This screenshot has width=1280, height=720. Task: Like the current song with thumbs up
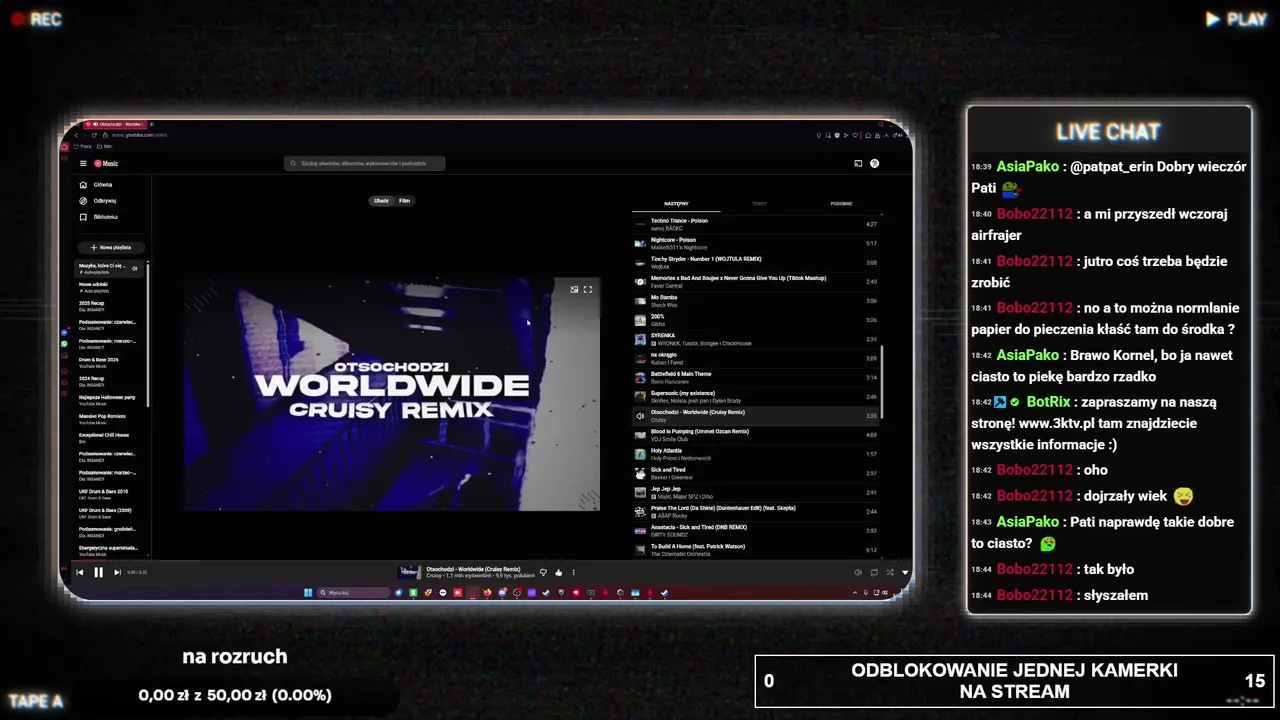click(x=558, y=572)
